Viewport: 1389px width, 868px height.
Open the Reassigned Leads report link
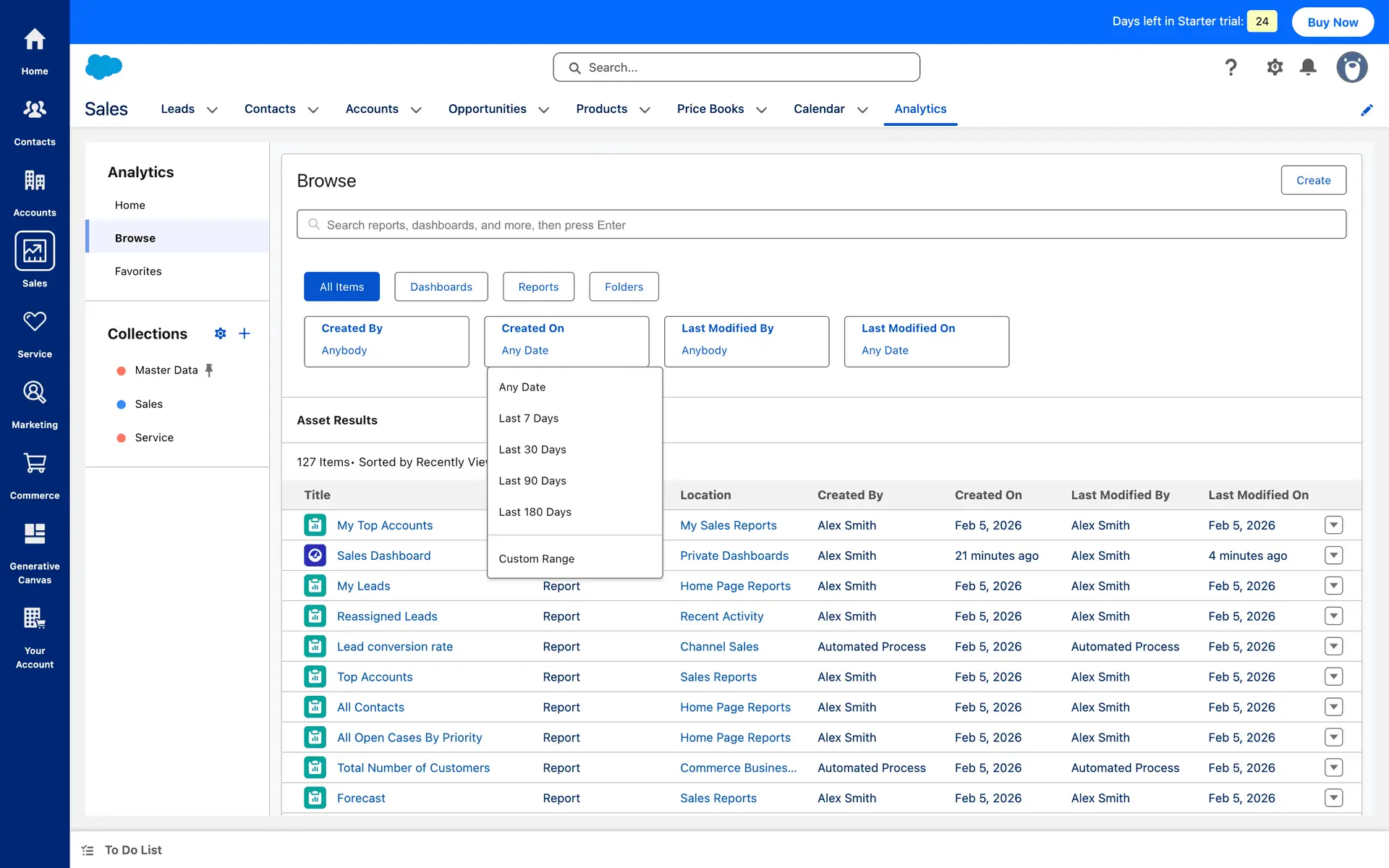387,616
